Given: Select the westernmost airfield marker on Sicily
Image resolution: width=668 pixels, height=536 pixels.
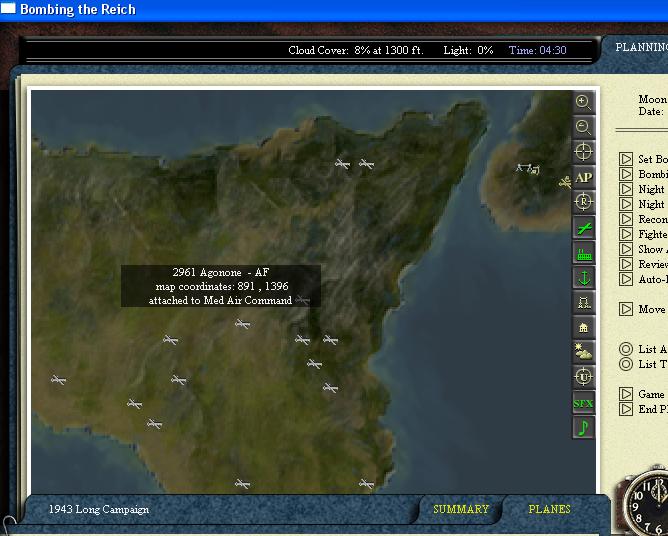Looking at the screenshot, I should [58, 379].
